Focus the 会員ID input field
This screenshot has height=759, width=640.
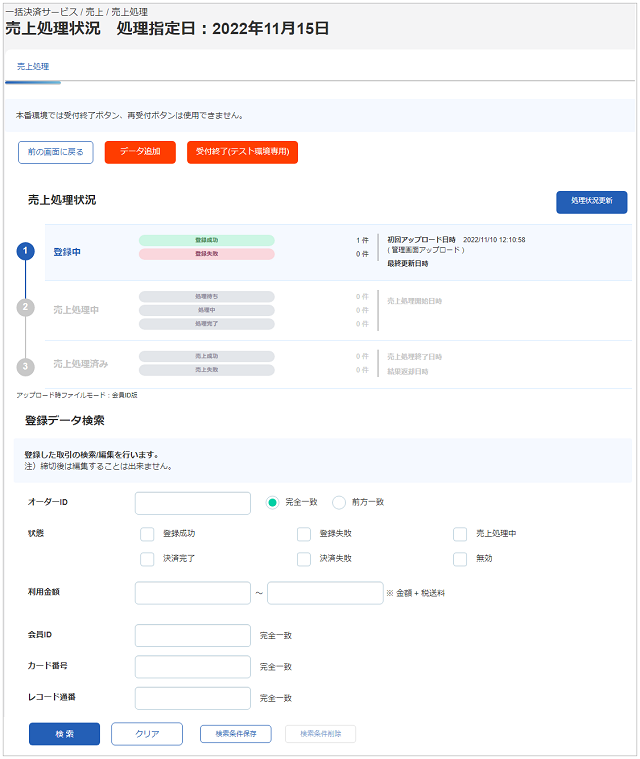[193, 636]
